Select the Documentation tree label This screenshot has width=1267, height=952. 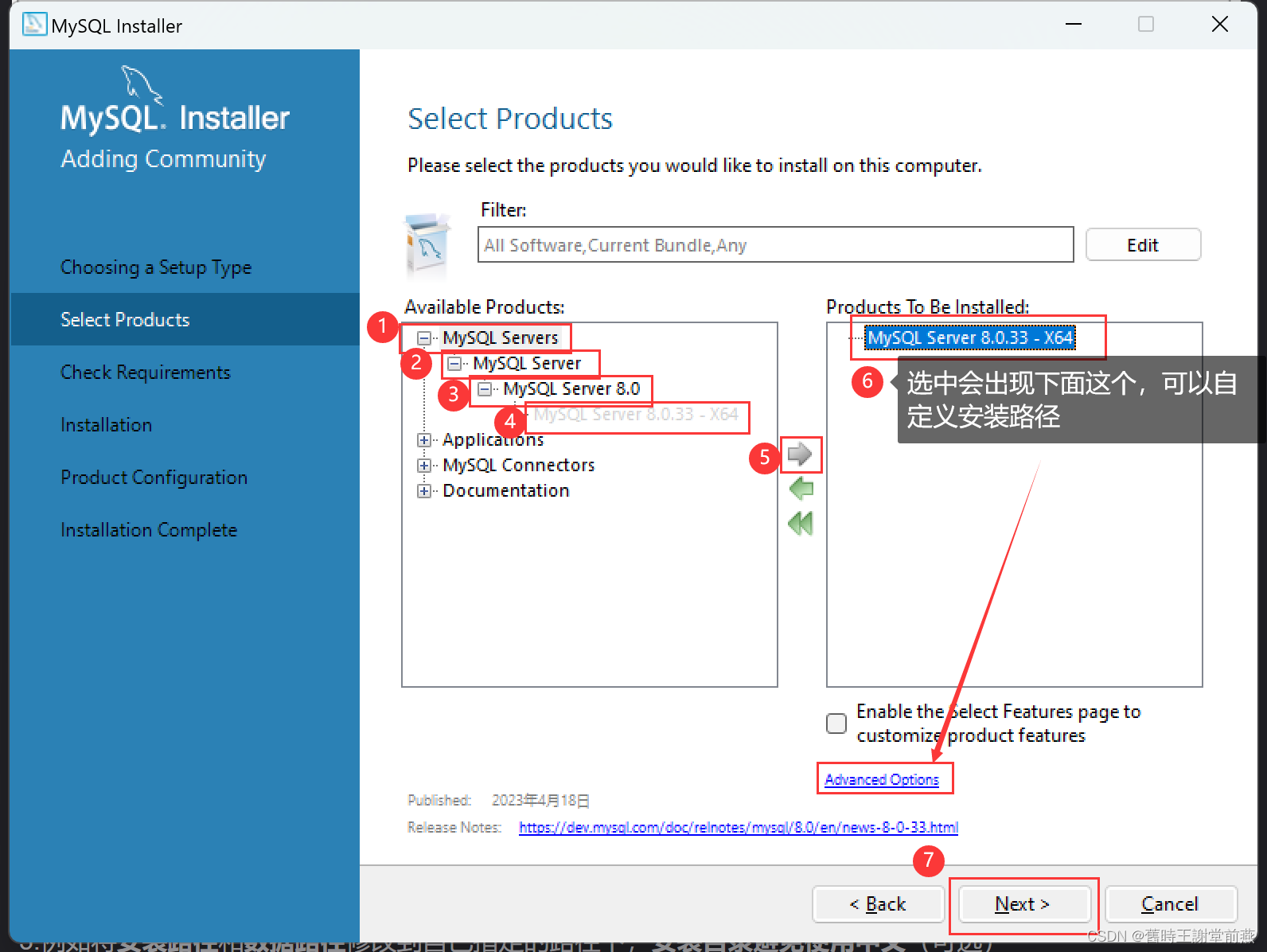point(506,490)
